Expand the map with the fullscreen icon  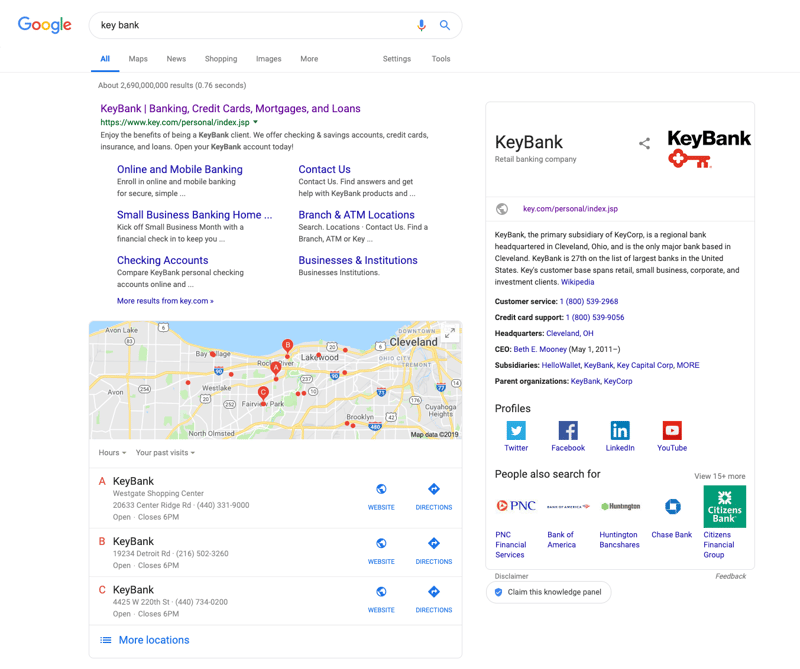[450, 333]
